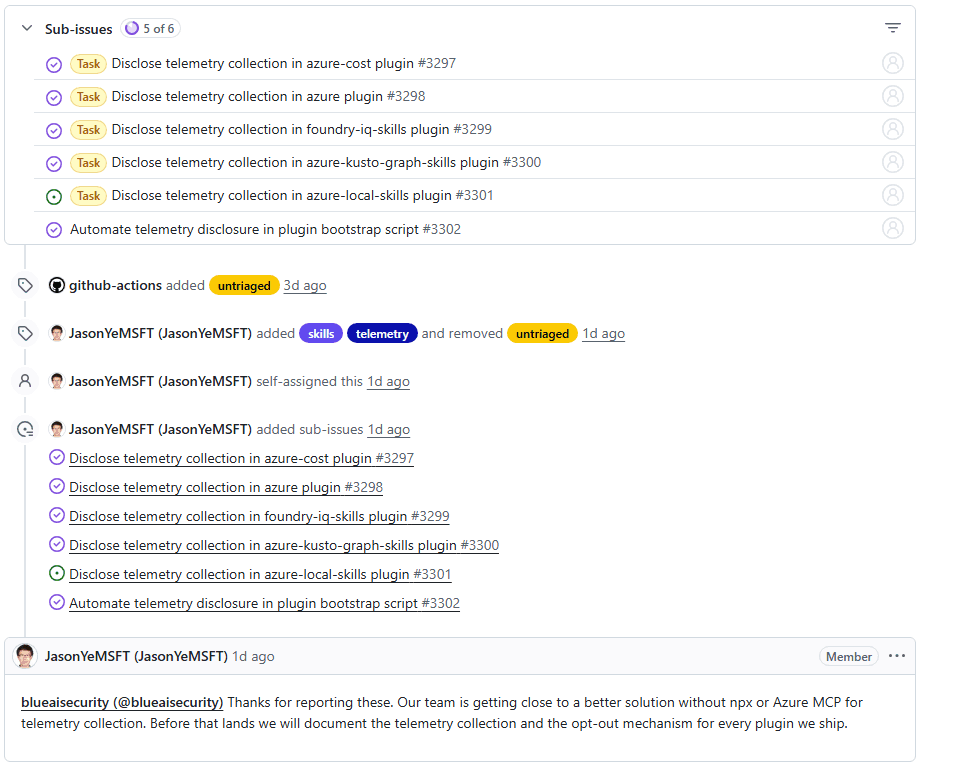Click tag icon of github-actions label event
The image size is (960, 765).
point(25,285)
